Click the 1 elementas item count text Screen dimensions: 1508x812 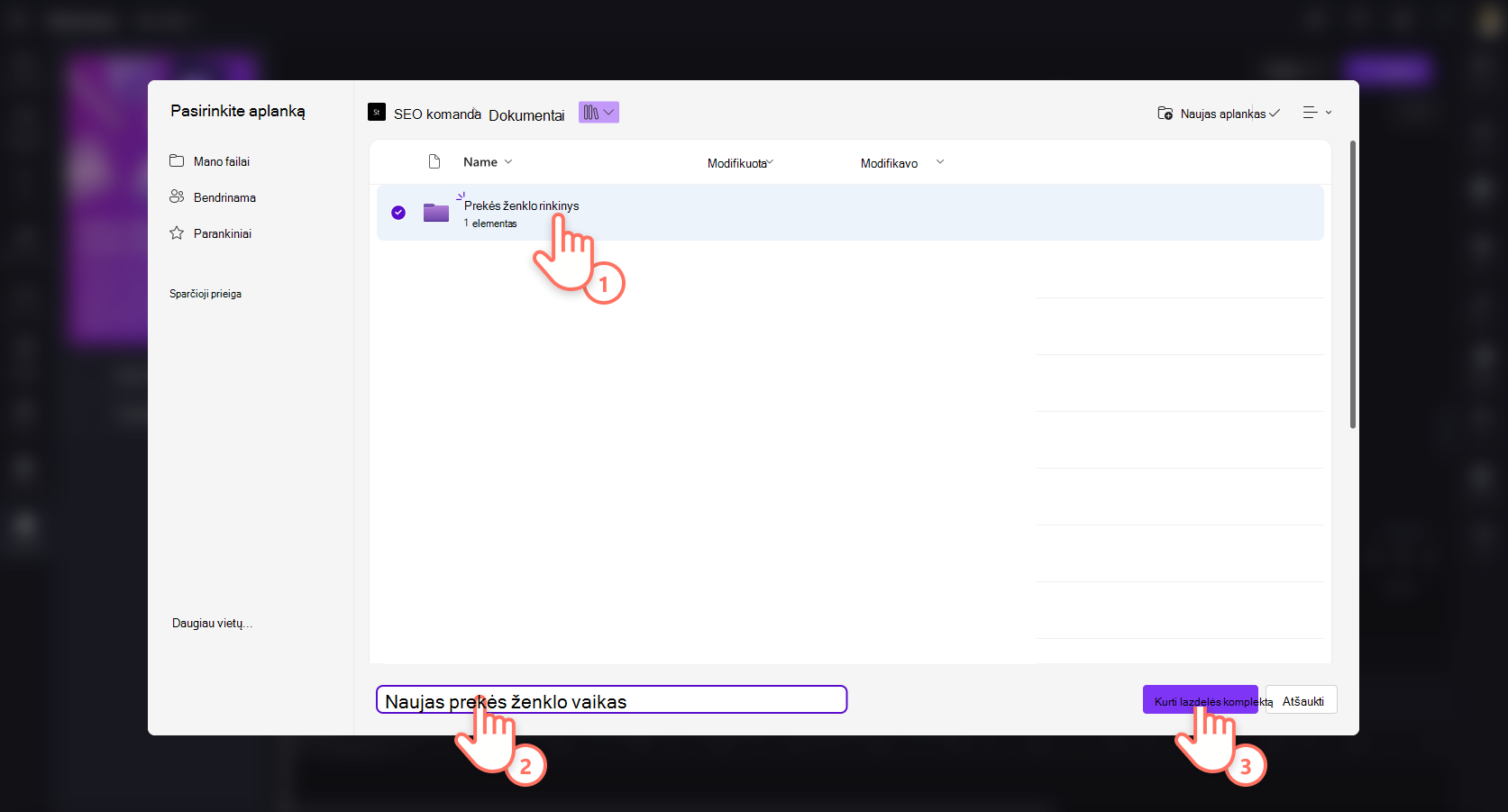coord(490,224)
